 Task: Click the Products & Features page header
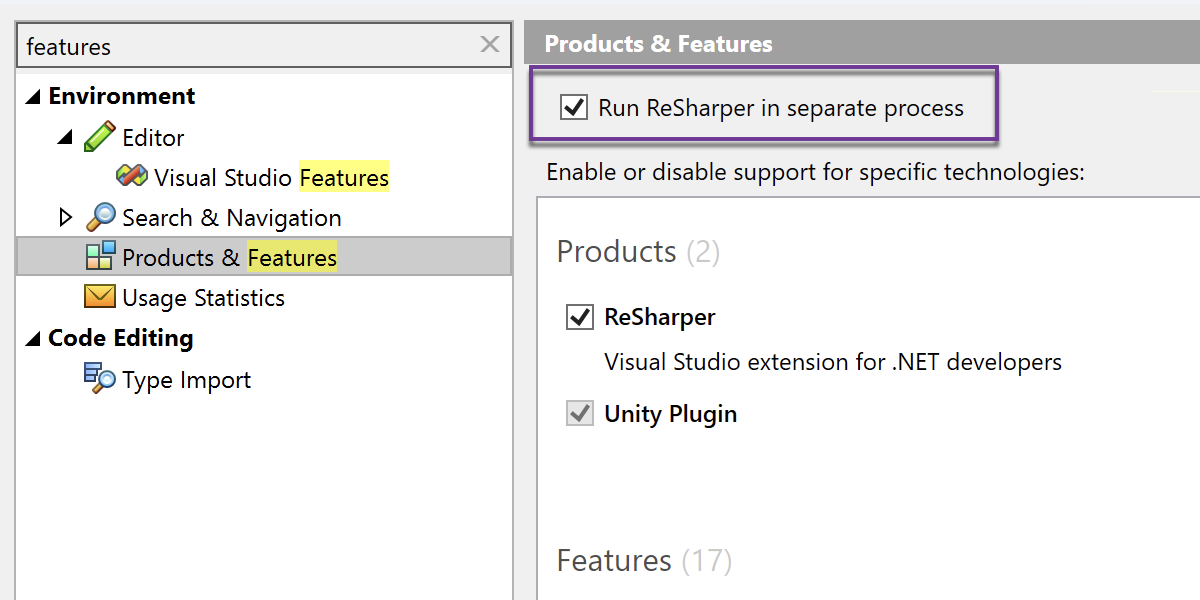[659, 44]
